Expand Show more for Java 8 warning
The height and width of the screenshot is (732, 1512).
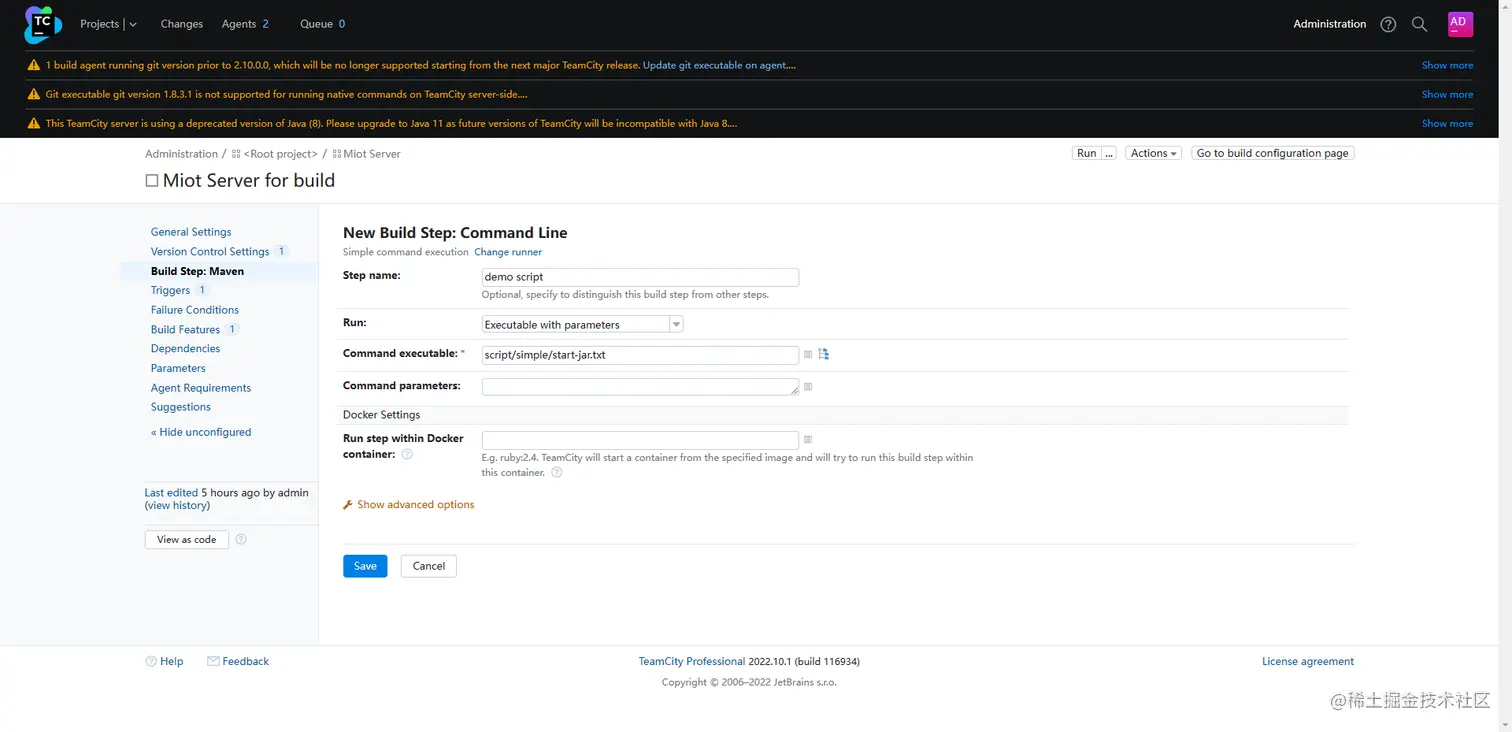pos(1447,123)
